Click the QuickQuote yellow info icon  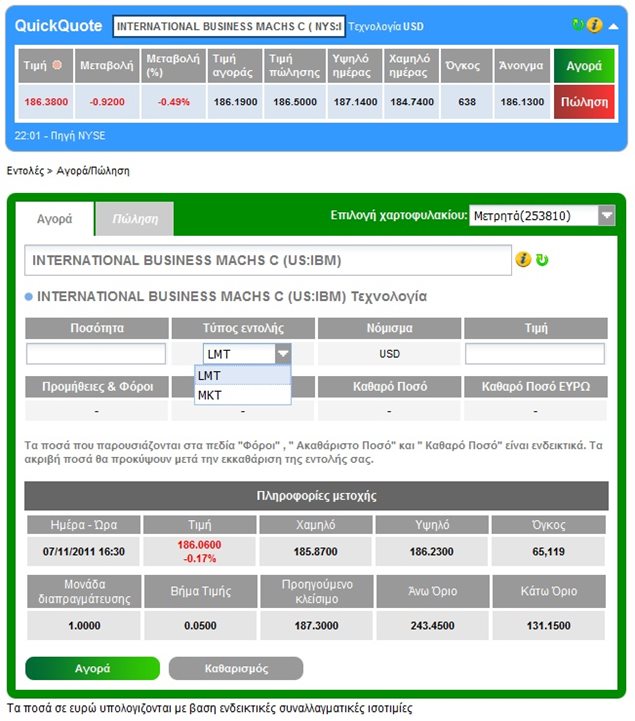coord(595,25)
